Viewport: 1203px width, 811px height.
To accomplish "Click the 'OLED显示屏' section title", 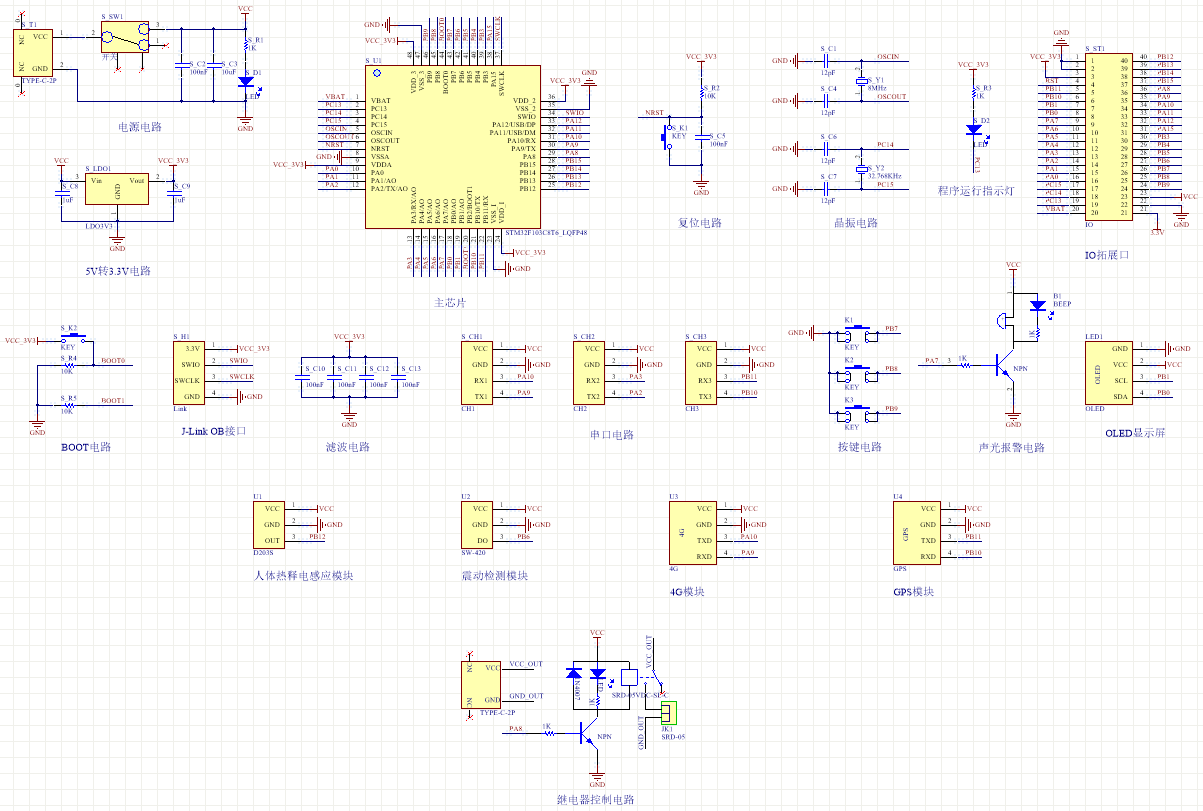I will coord(1135,433).
